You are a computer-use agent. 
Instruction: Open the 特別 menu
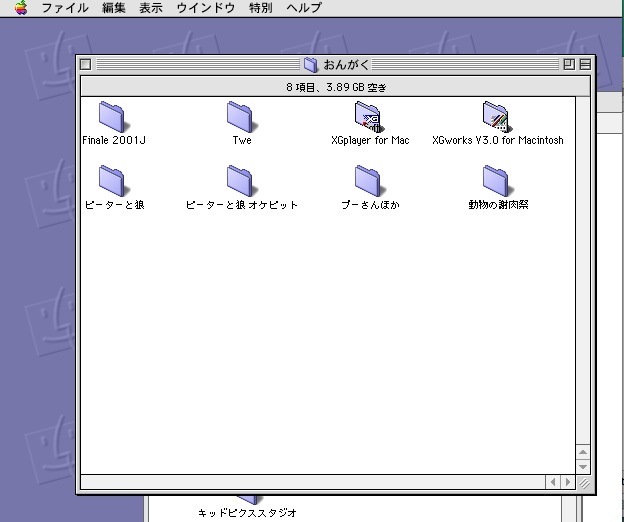(261, 8)
